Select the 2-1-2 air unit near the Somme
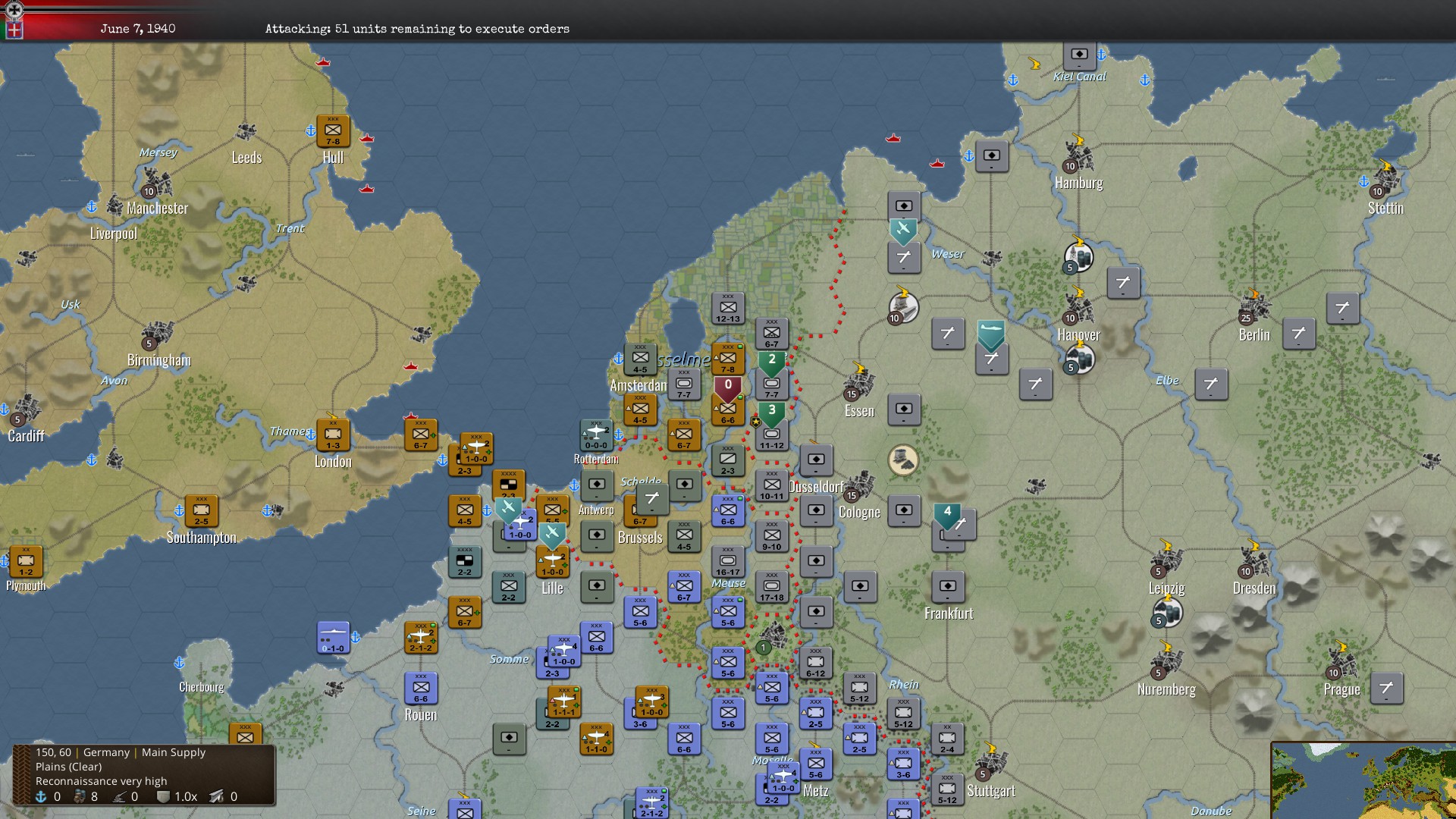 pos(421,638)
